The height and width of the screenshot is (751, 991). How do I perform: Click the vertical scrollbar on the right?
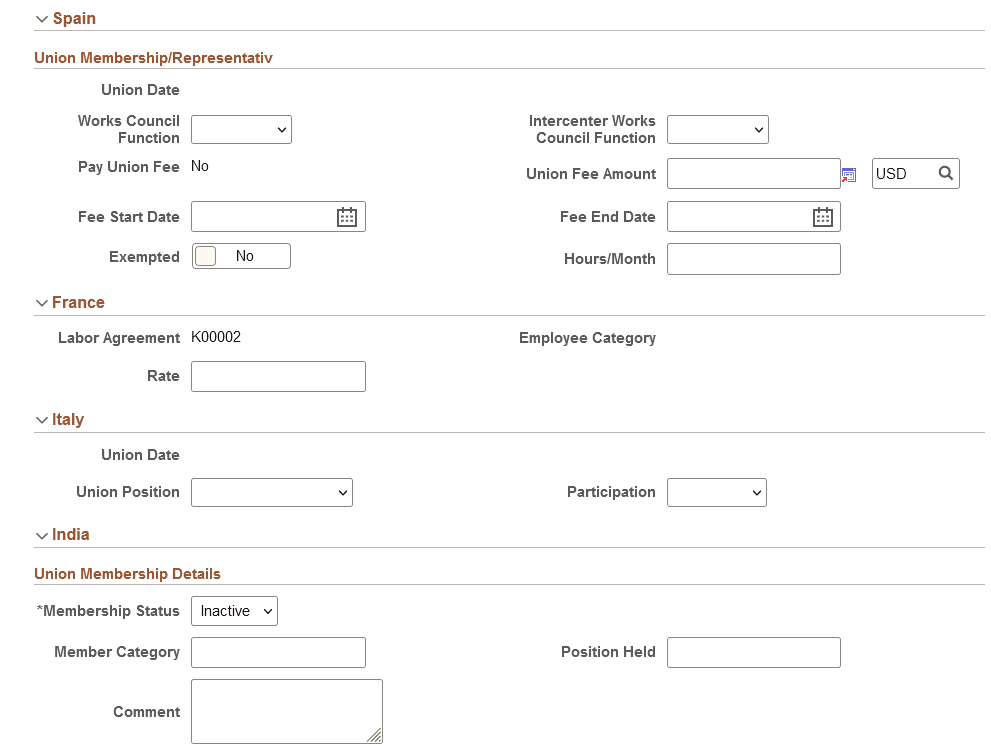986,375
